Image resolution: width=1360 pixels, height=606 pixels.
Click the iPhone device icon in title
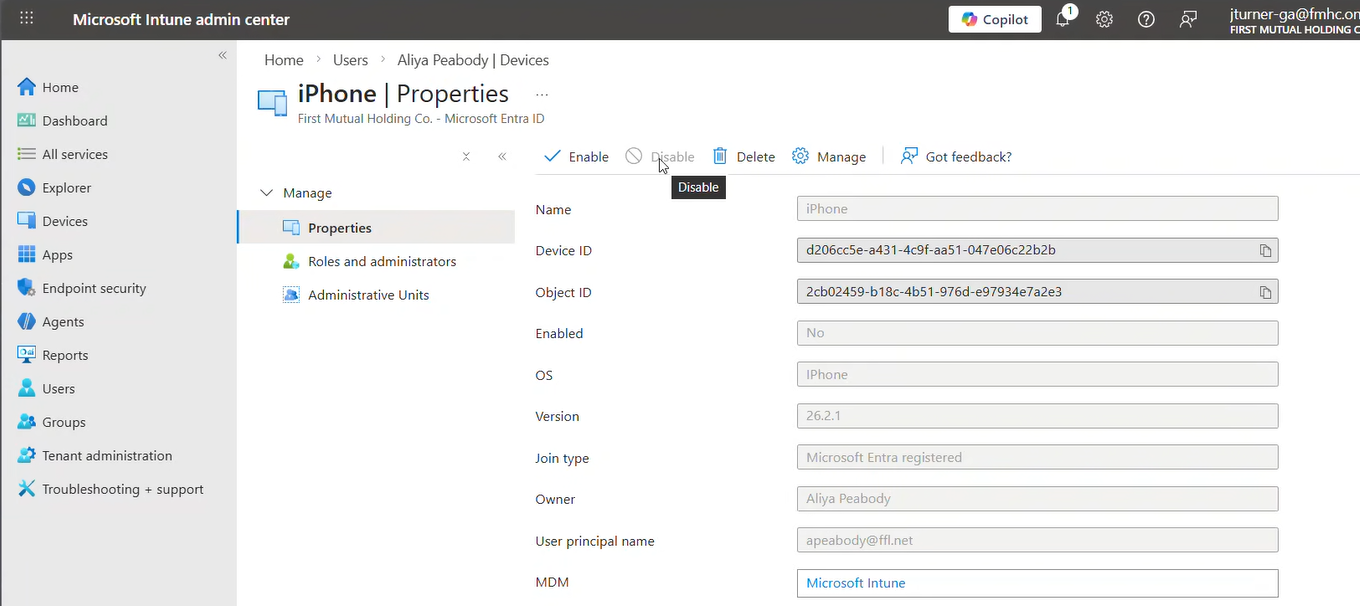pyautogui.click(x=273, y=102)
